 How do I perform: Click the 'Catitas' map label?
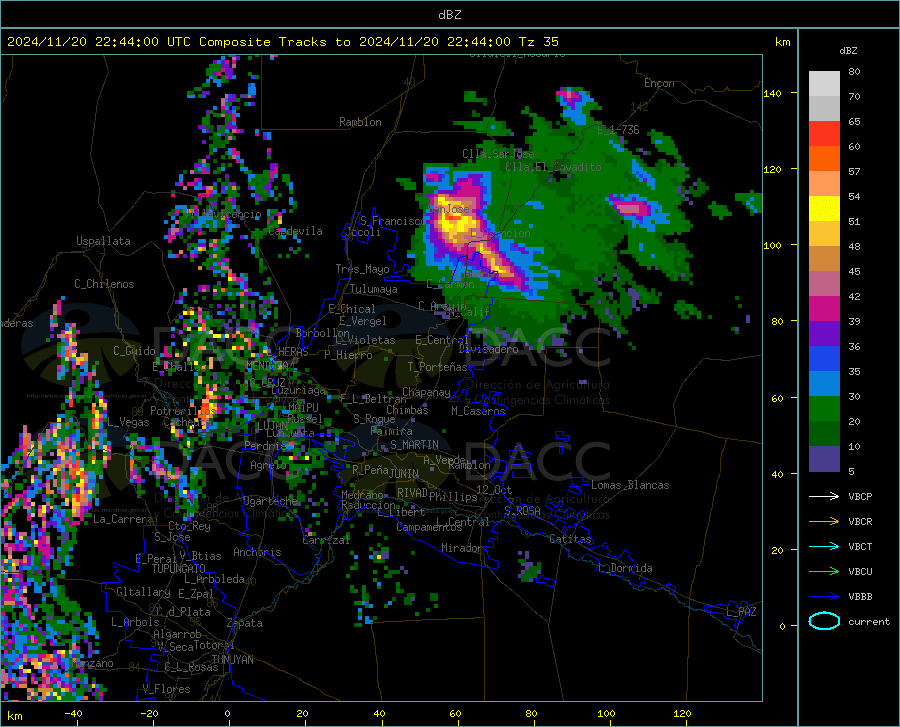[x=570, y=539]
